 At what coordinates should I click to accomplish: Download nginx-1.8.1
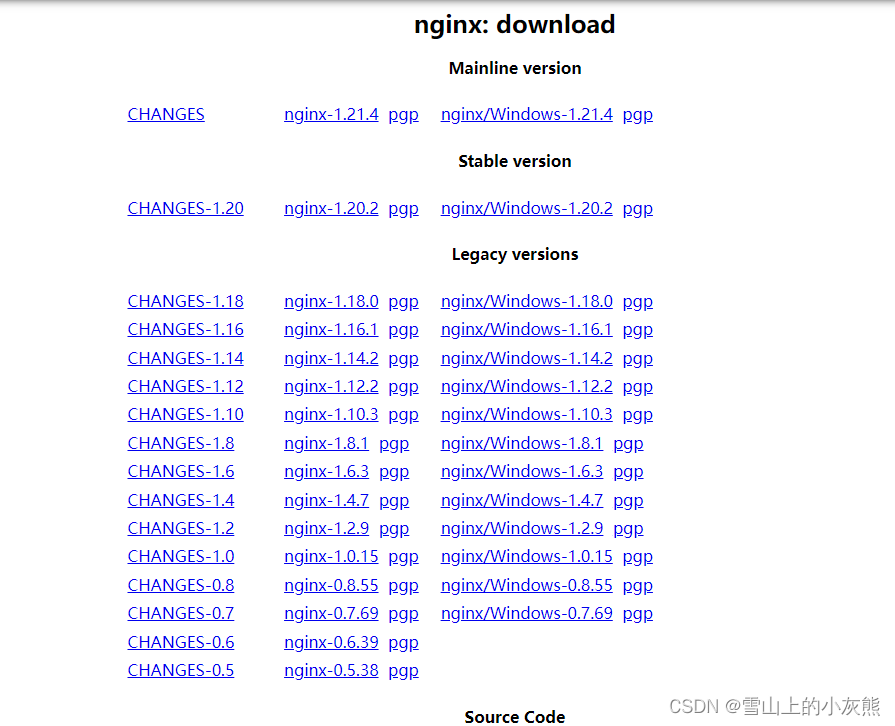[x=326, y=443]
